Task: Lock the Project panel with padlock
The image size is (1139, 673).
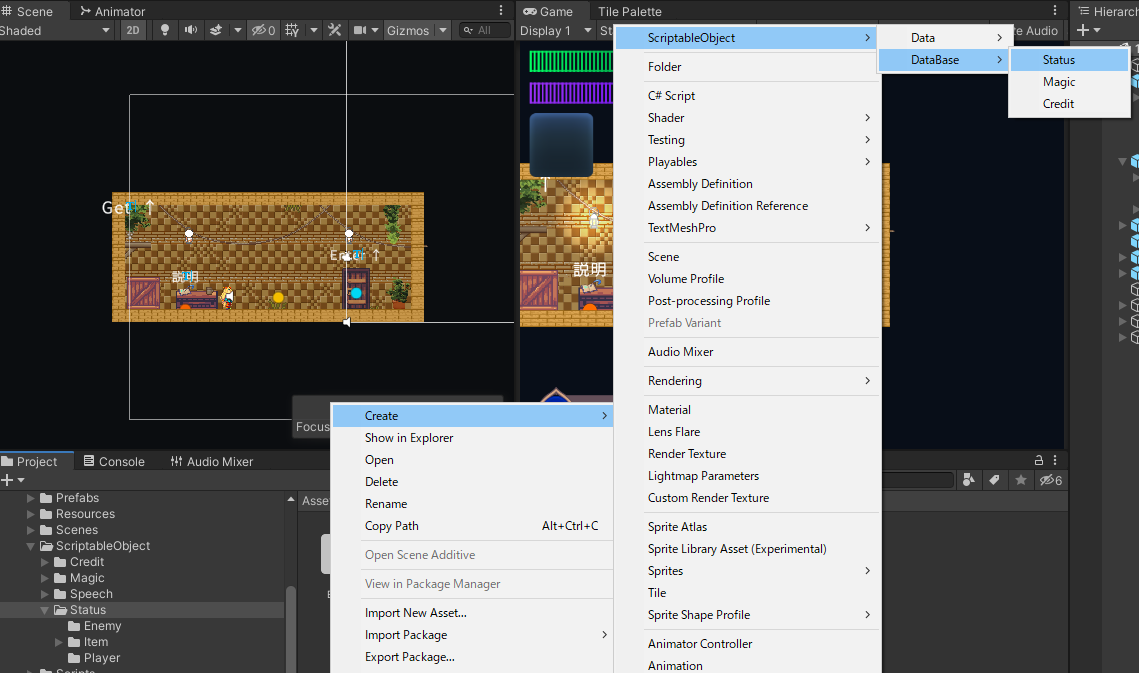Action: (1037, 459)
